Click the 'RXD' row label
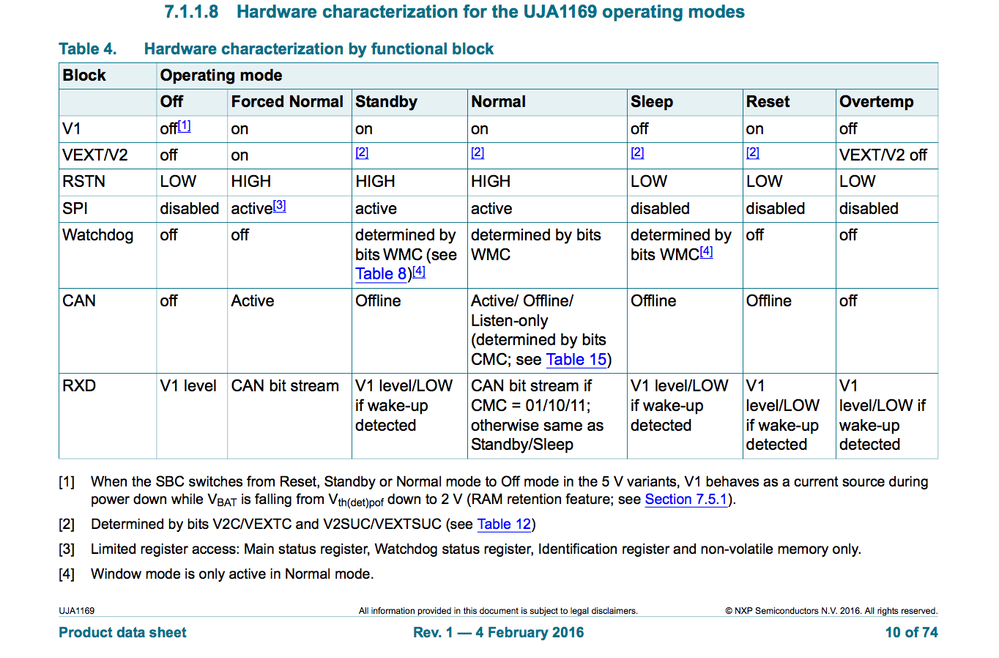 point(79,386)
